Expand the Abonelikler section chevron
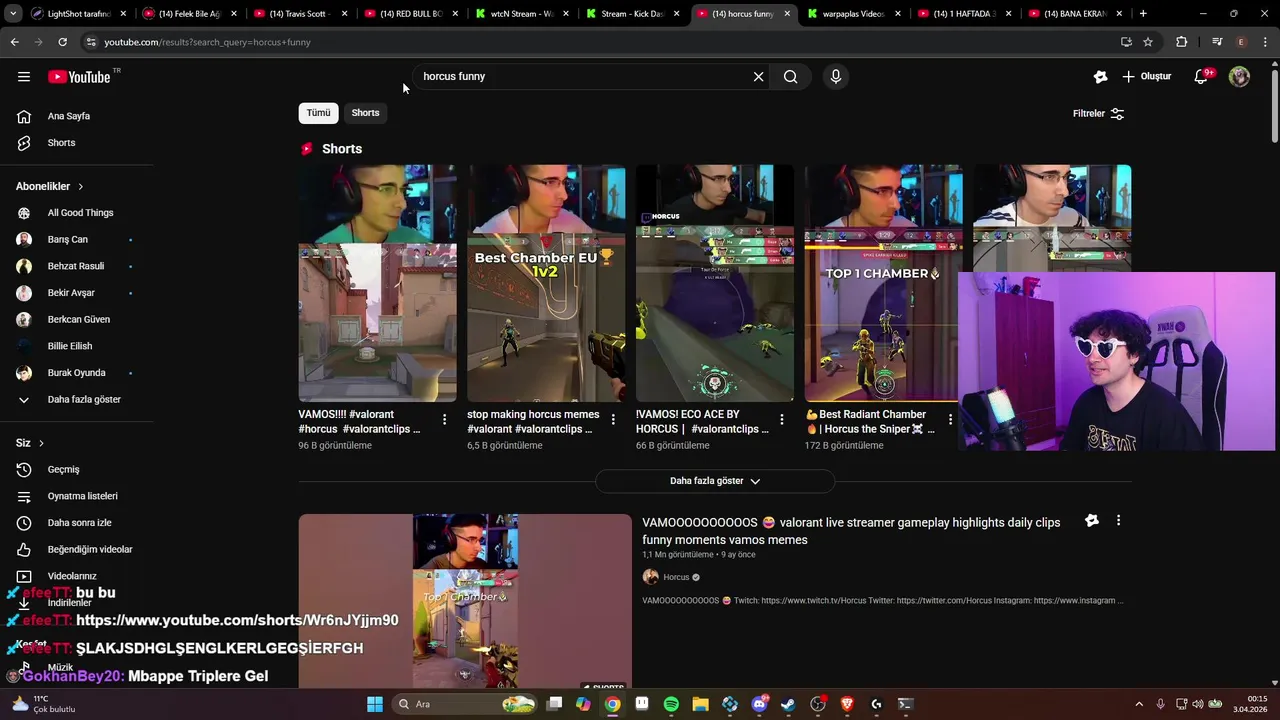Viewport: 1280px width, 720px height. 81,187
